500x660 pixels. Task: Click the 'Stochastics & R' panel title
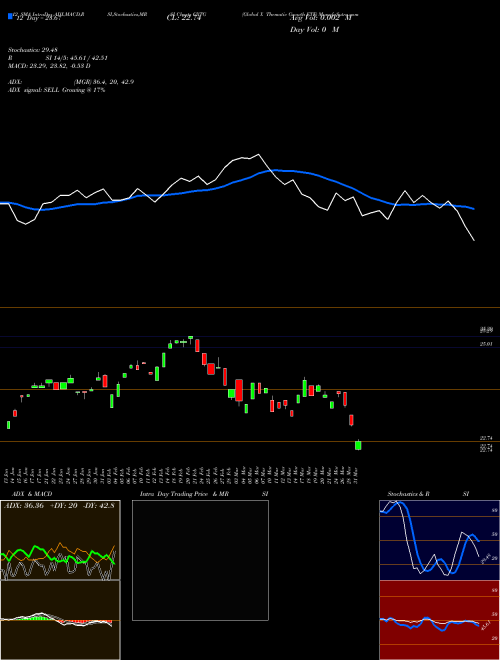(x=408, y=494)
